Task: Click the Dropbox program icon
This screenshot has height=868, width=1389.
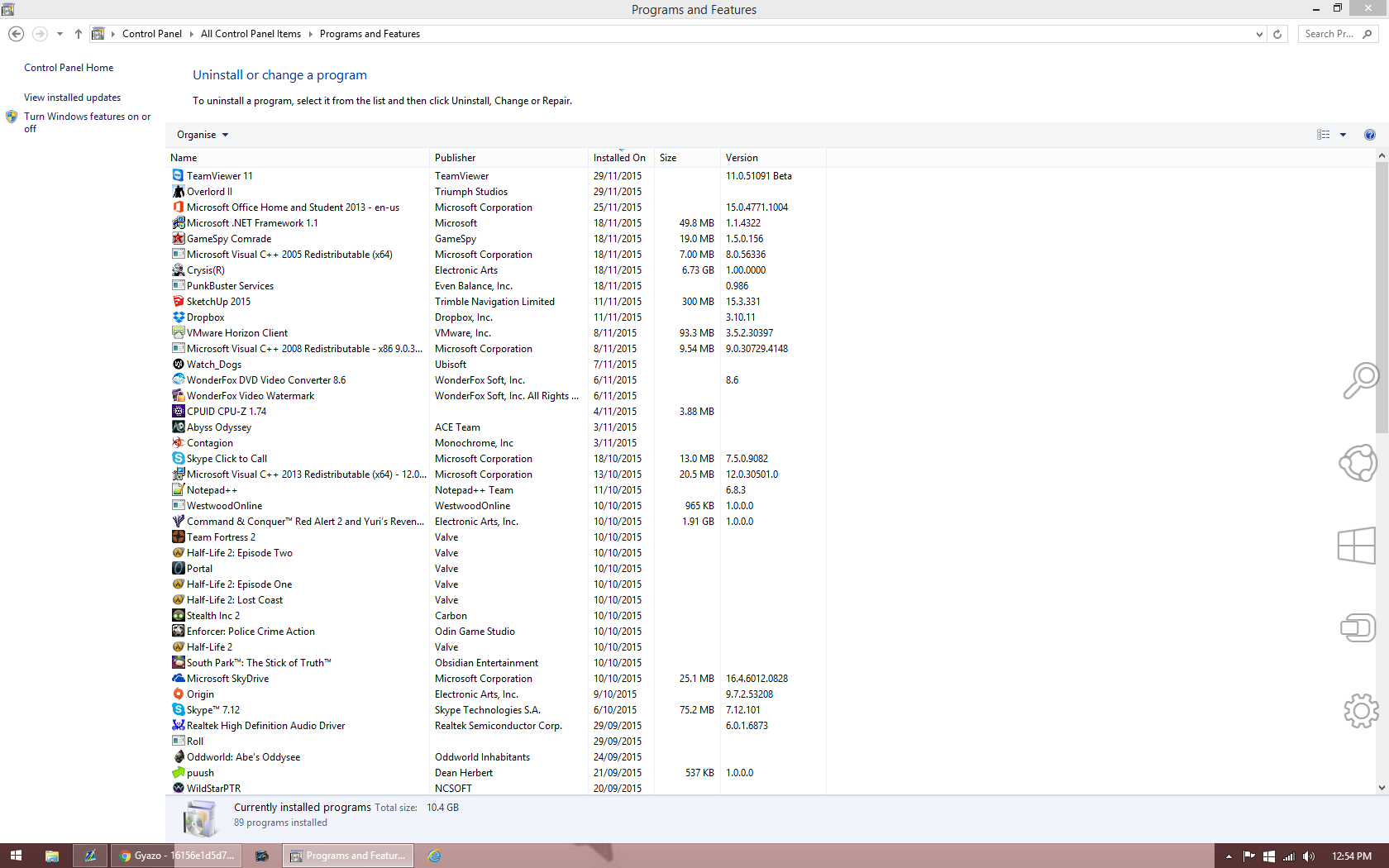Action: [x=178, y=317]
